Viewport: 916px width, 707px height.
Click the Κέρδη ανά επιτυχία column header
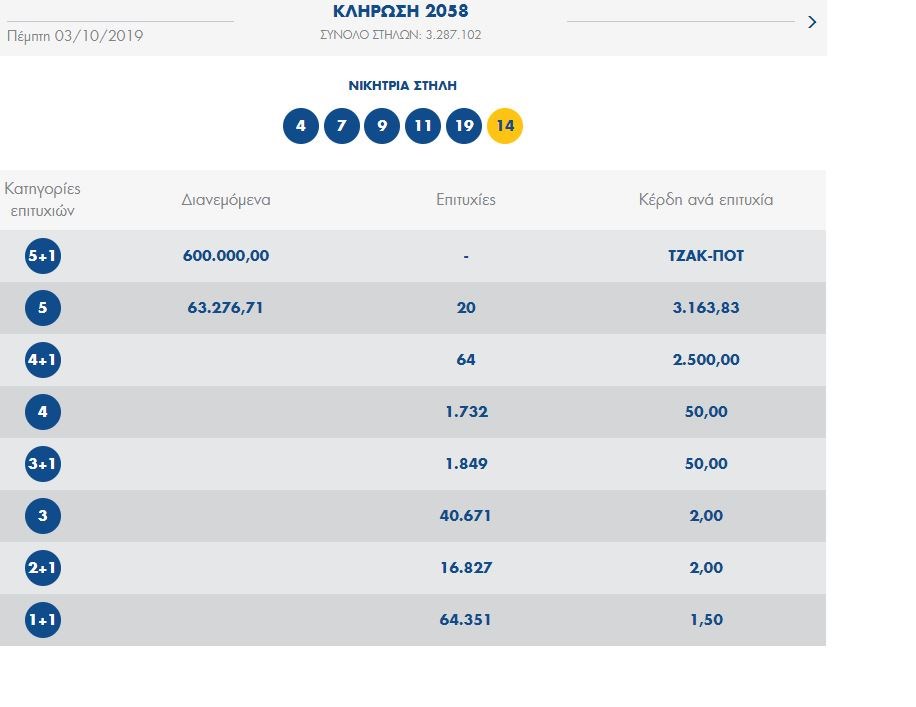[706, 200]
